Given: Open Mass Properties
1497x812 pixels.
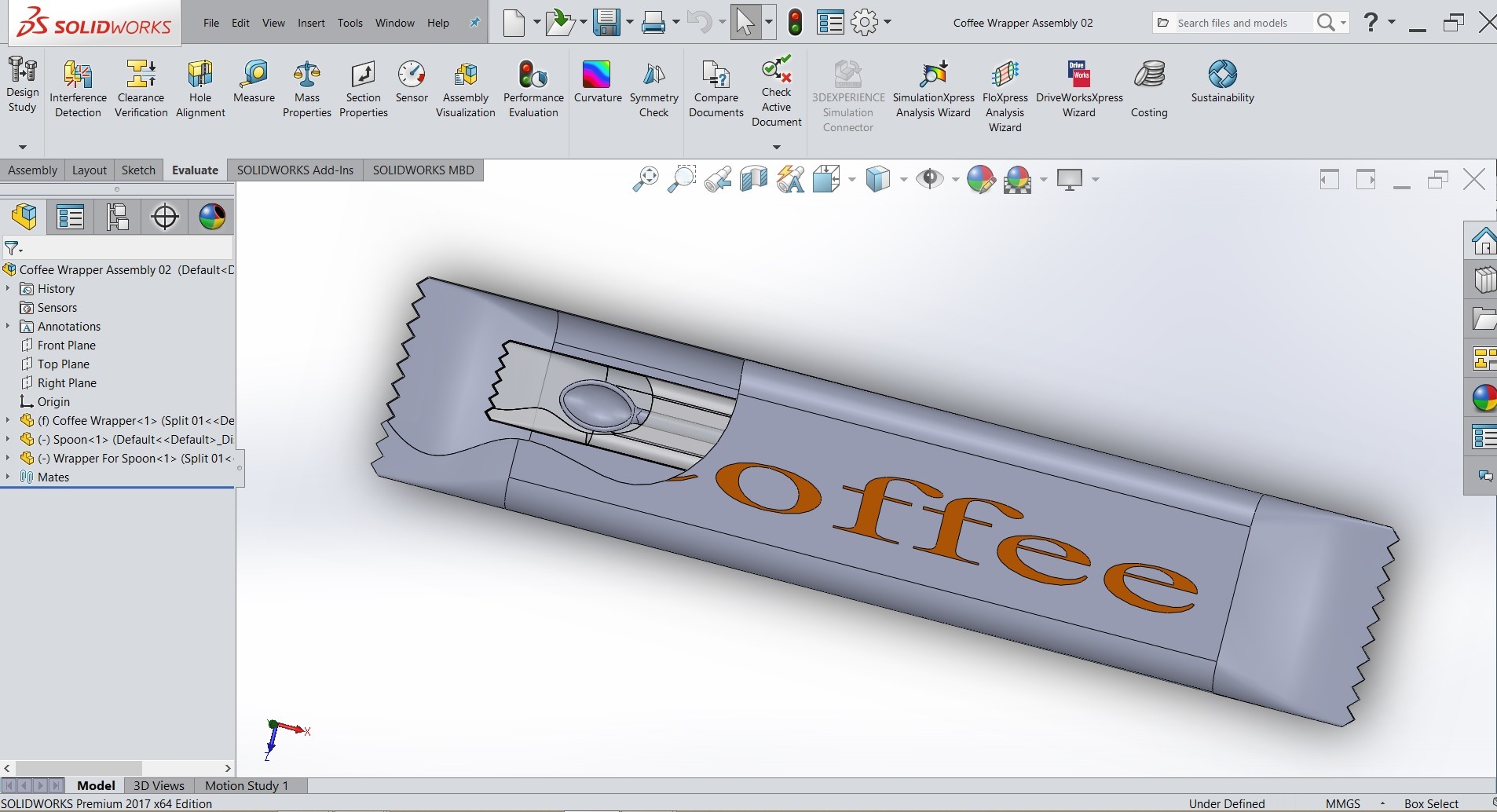Looking at the screenshot, I should [307, 89].
